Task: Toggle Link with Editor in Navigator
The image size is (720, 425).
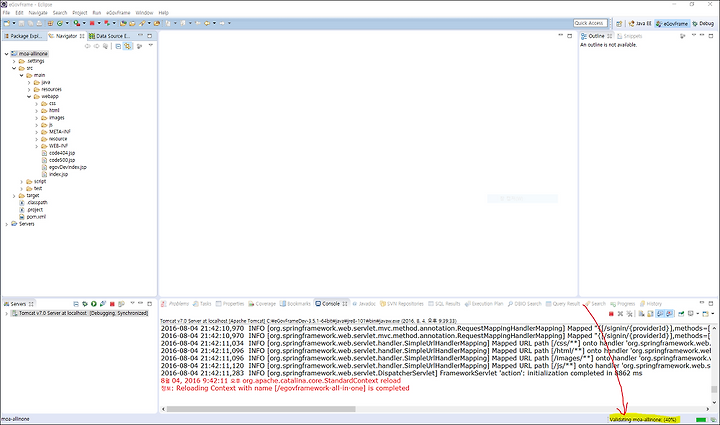Action: pos(128,46)
